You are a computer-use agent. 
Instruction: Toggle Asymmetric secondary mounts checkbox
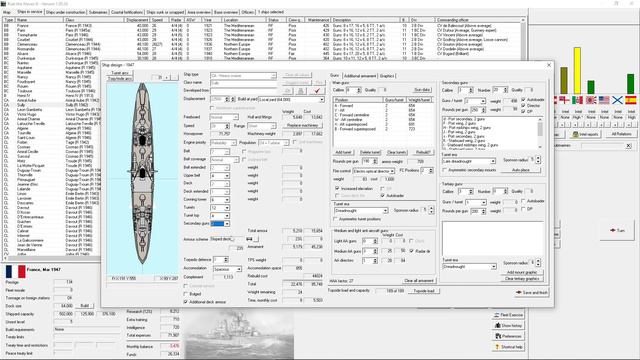point(445,170)
